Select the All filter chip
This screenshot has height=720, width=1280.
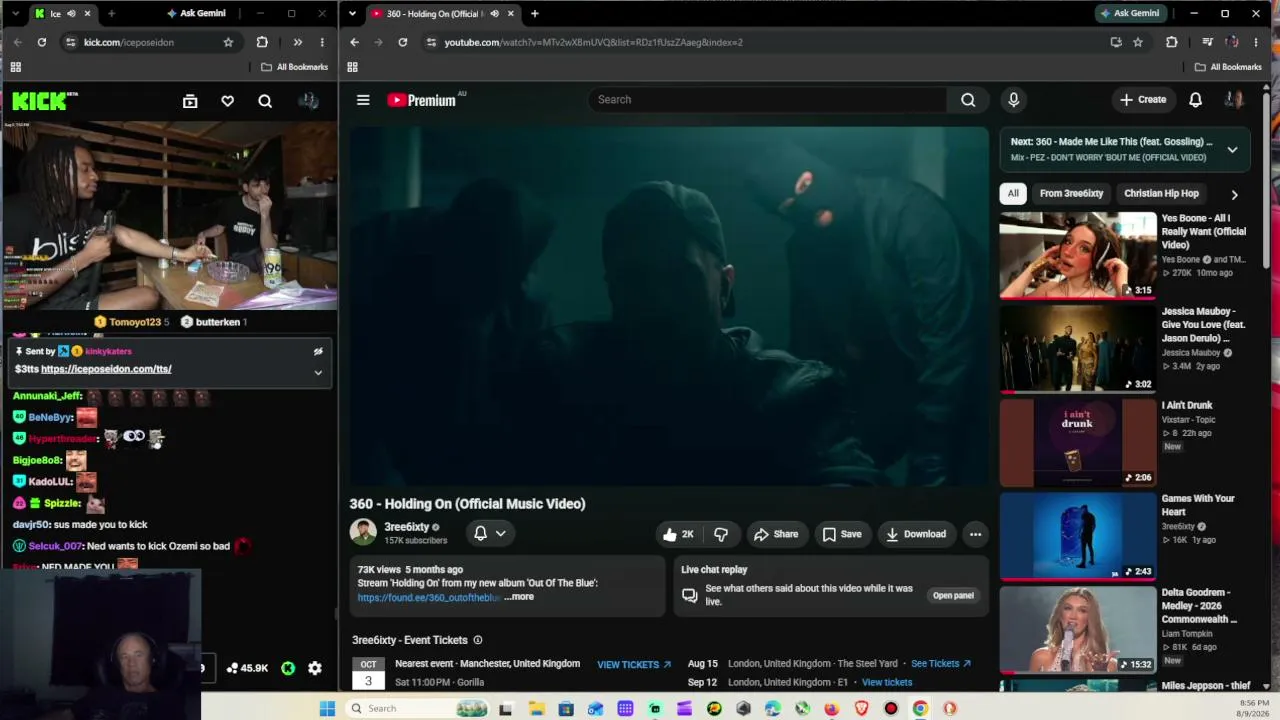coord(1013,194)
